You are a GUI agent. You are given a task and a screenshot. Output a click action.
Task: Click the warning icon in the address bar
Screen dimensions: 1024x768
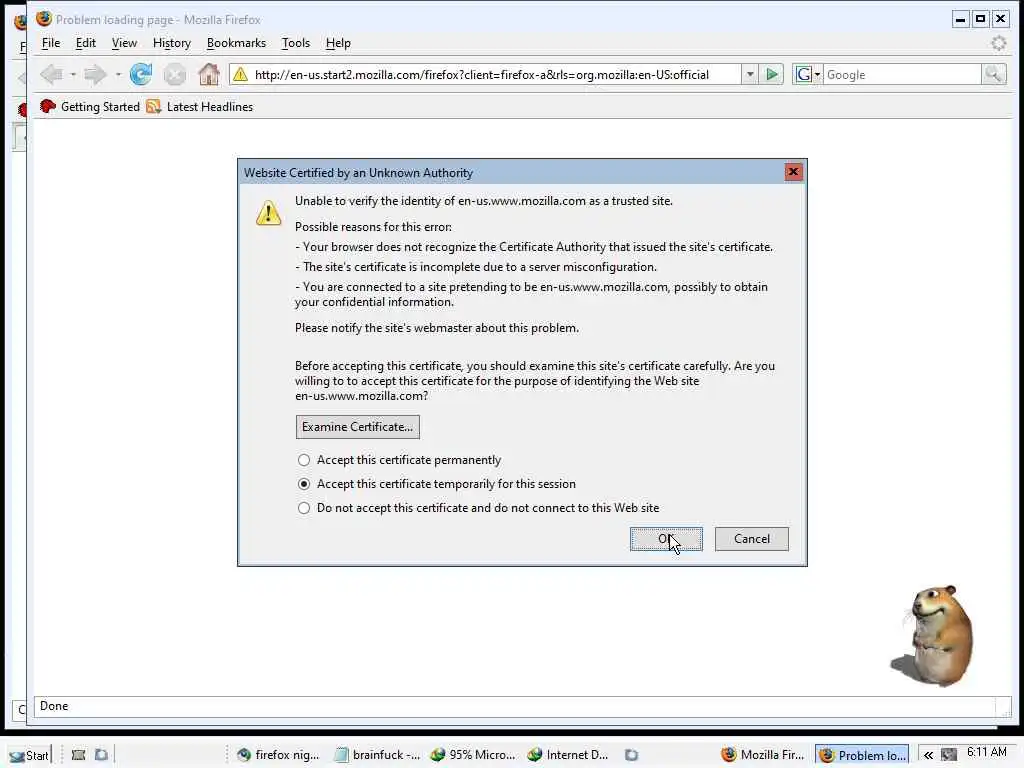click(x=240, y=74)
